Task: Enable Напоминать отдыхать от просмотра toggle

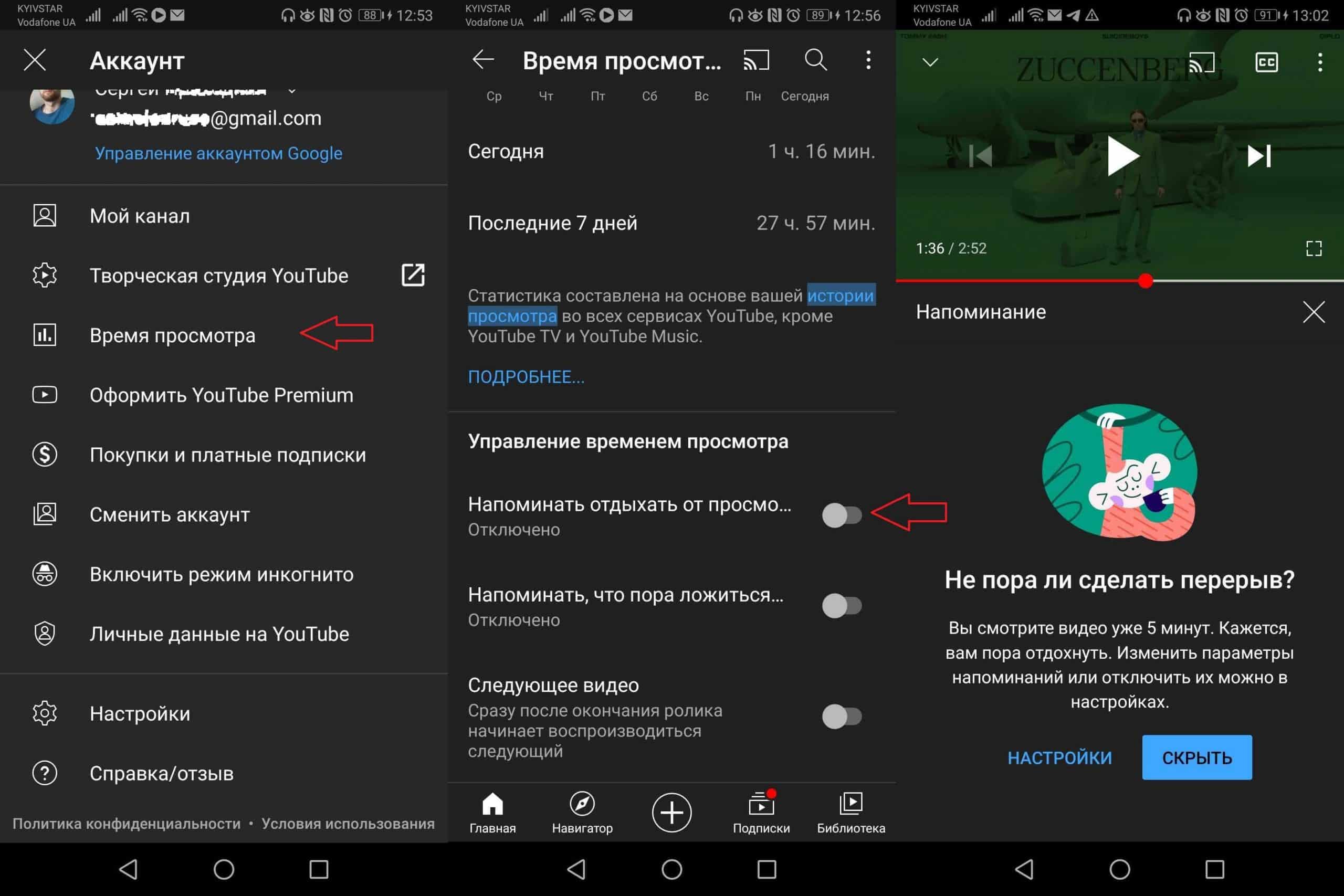Action: pos(842,515)
